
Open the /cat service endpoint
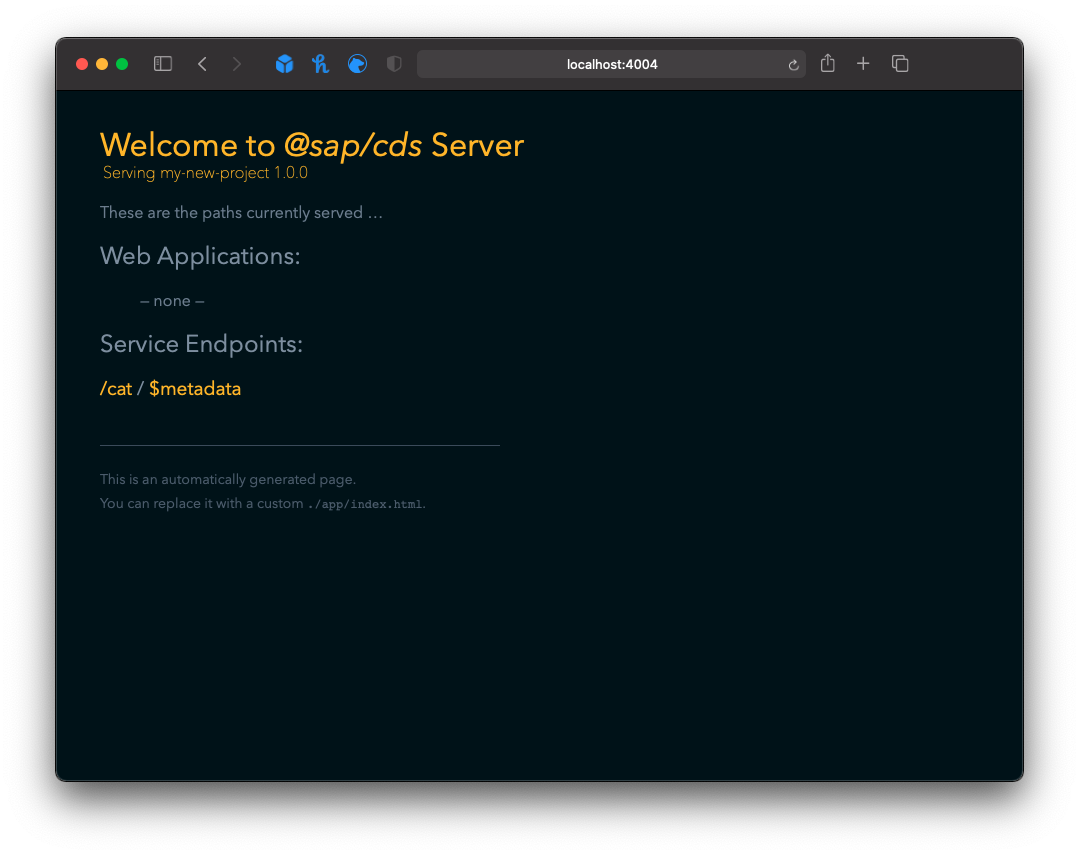(x=116, y=389)
